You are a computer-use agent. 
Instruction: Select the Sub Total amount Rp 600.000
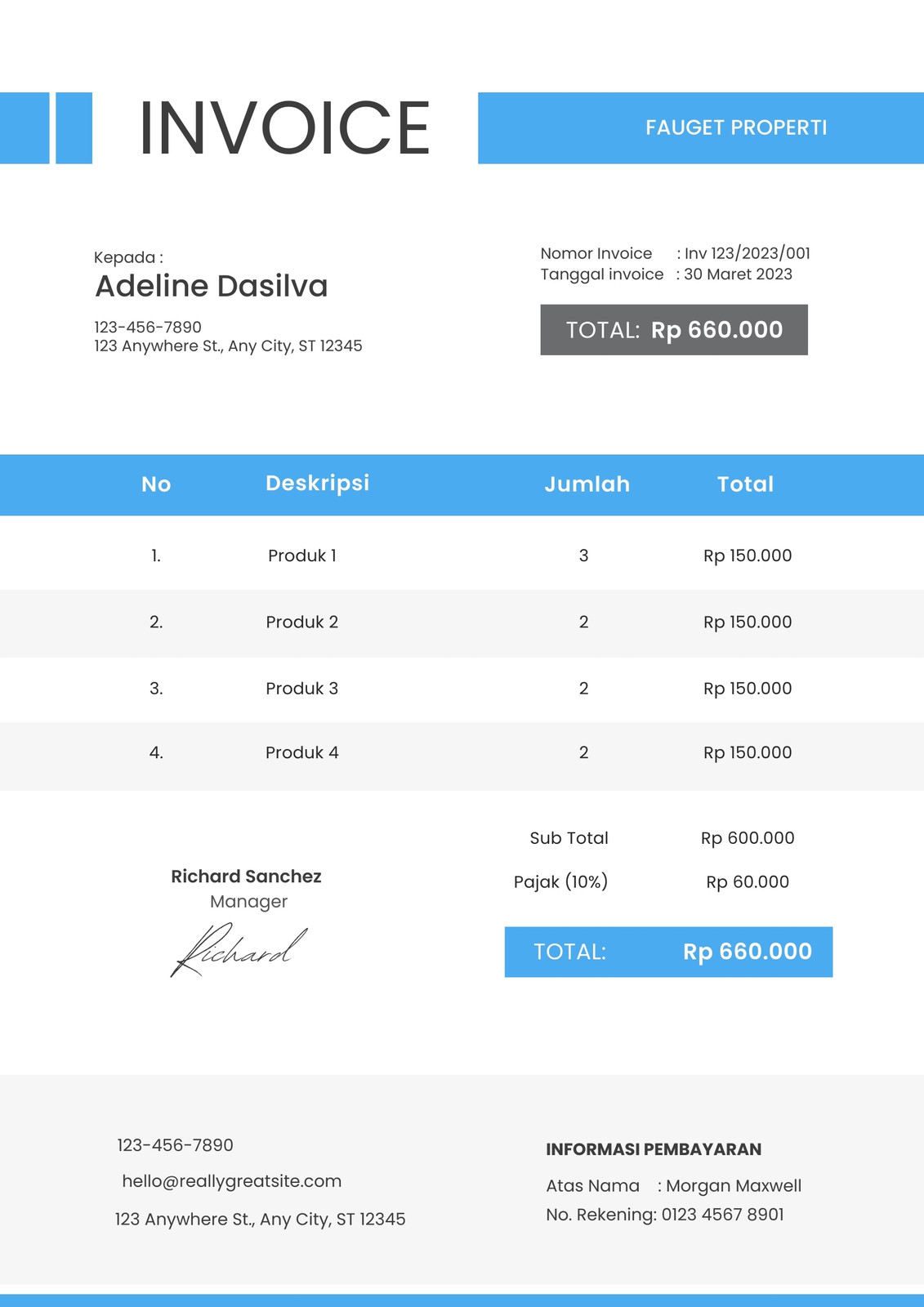[748, 838]
